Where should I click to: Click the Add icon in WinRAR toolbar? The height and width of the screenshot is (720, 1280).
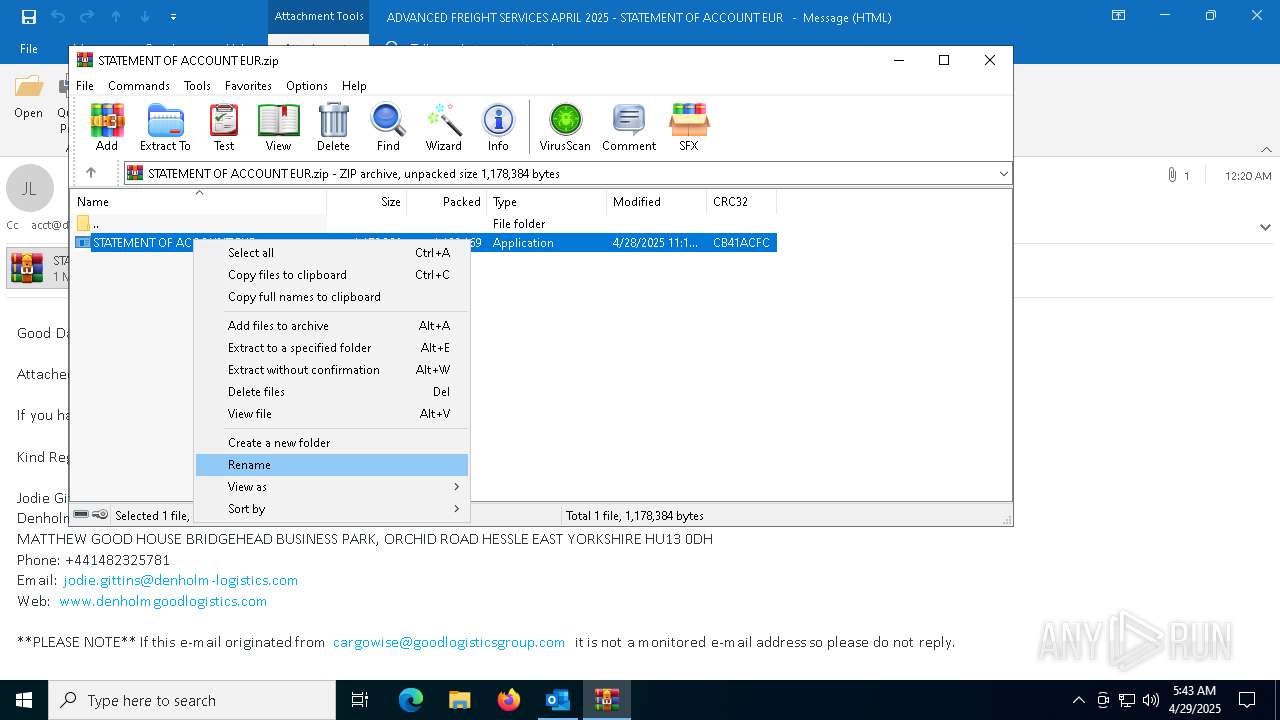(x=107, y=127)
